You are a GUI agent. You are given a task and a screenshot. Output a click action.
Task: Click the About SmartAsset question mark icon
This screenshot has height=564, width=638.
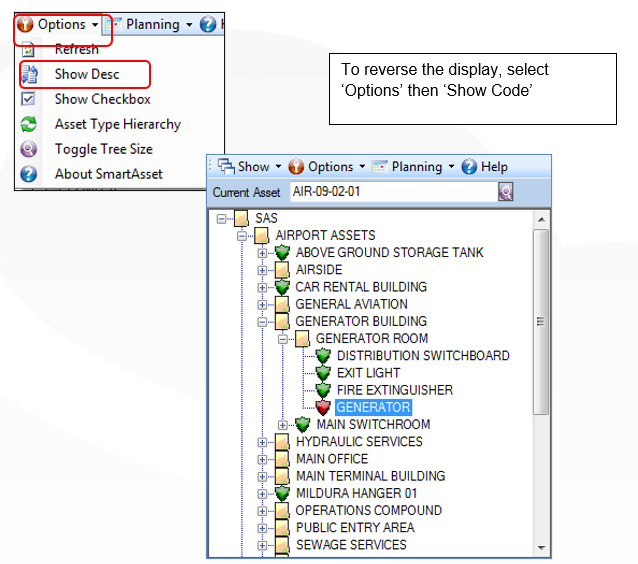[28, 174]
